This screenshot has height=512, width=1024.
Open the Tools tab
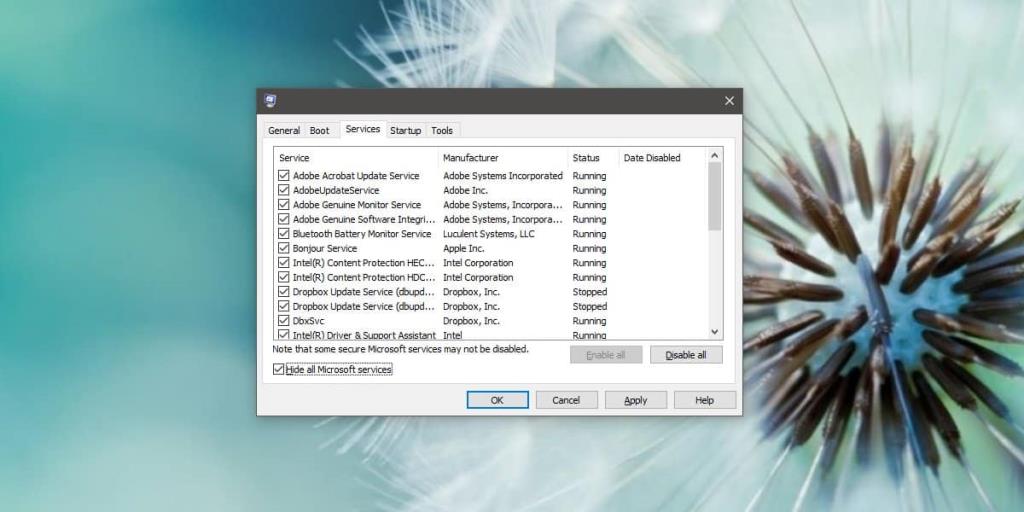click(x=442, y=131)
